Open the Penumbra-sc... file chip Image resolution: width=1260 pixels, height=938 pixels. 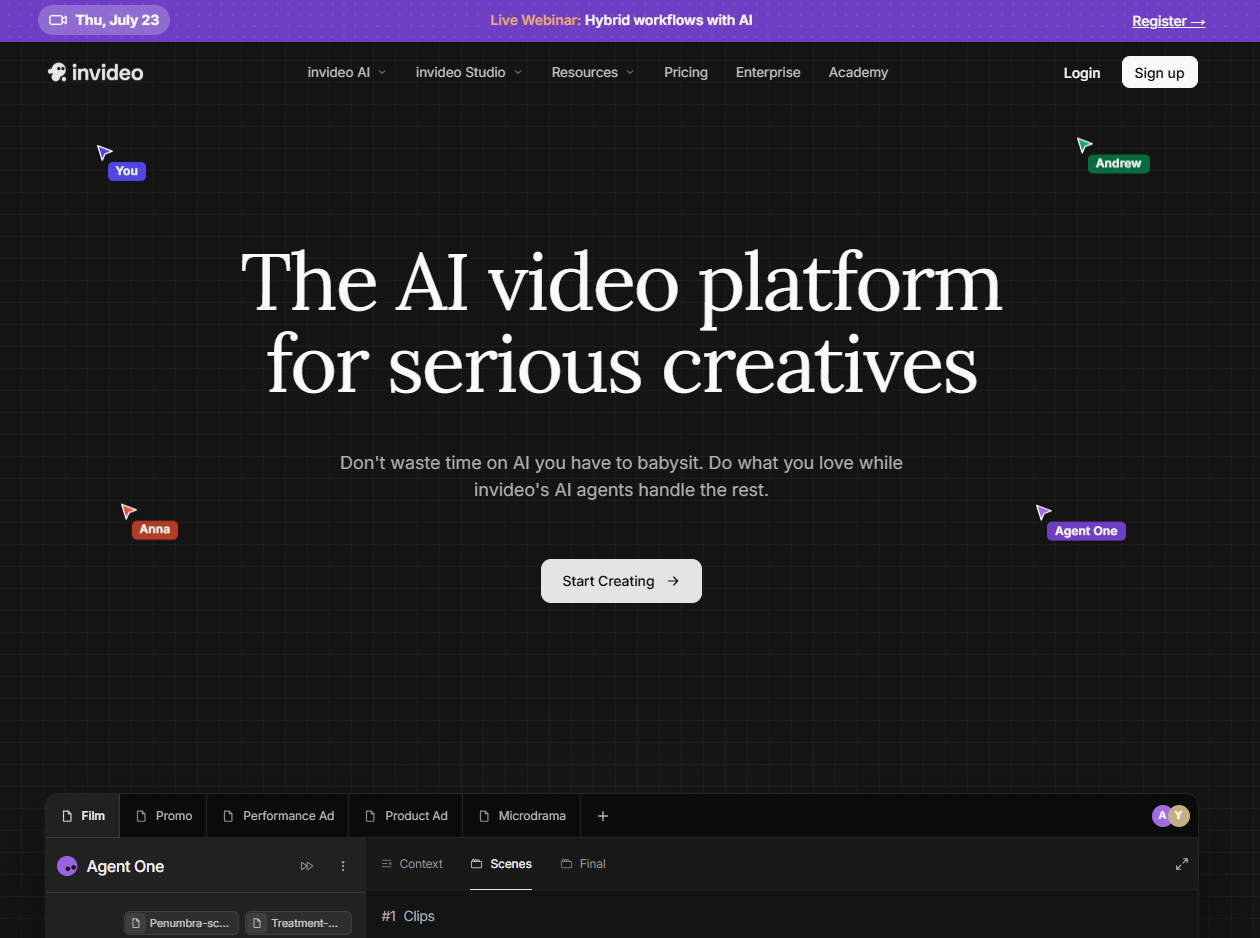point(181,923)
